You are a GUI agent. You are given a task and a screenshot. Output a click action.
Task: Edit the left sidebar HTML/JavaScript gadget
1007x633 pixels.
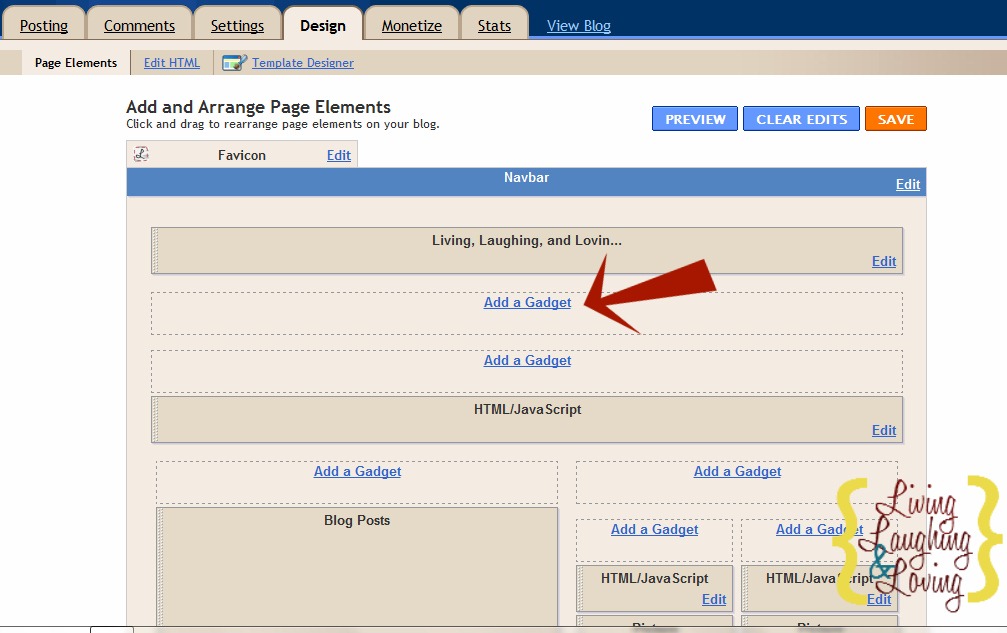point(714,599)
